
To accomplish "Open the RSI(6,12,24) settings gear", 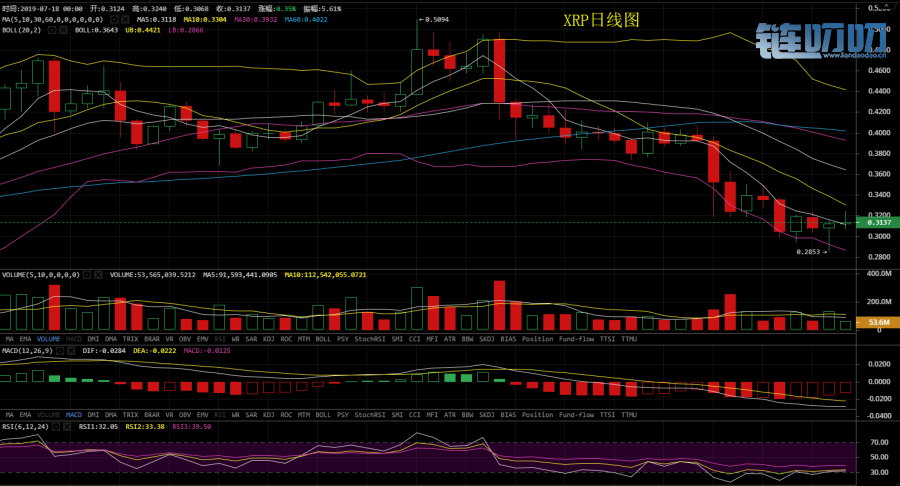I will tap(56, 427).
